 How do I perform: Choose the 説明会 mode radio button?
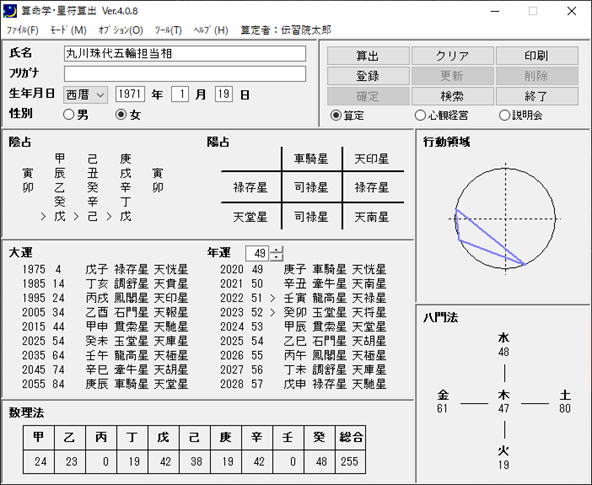(x=504, y=115)
